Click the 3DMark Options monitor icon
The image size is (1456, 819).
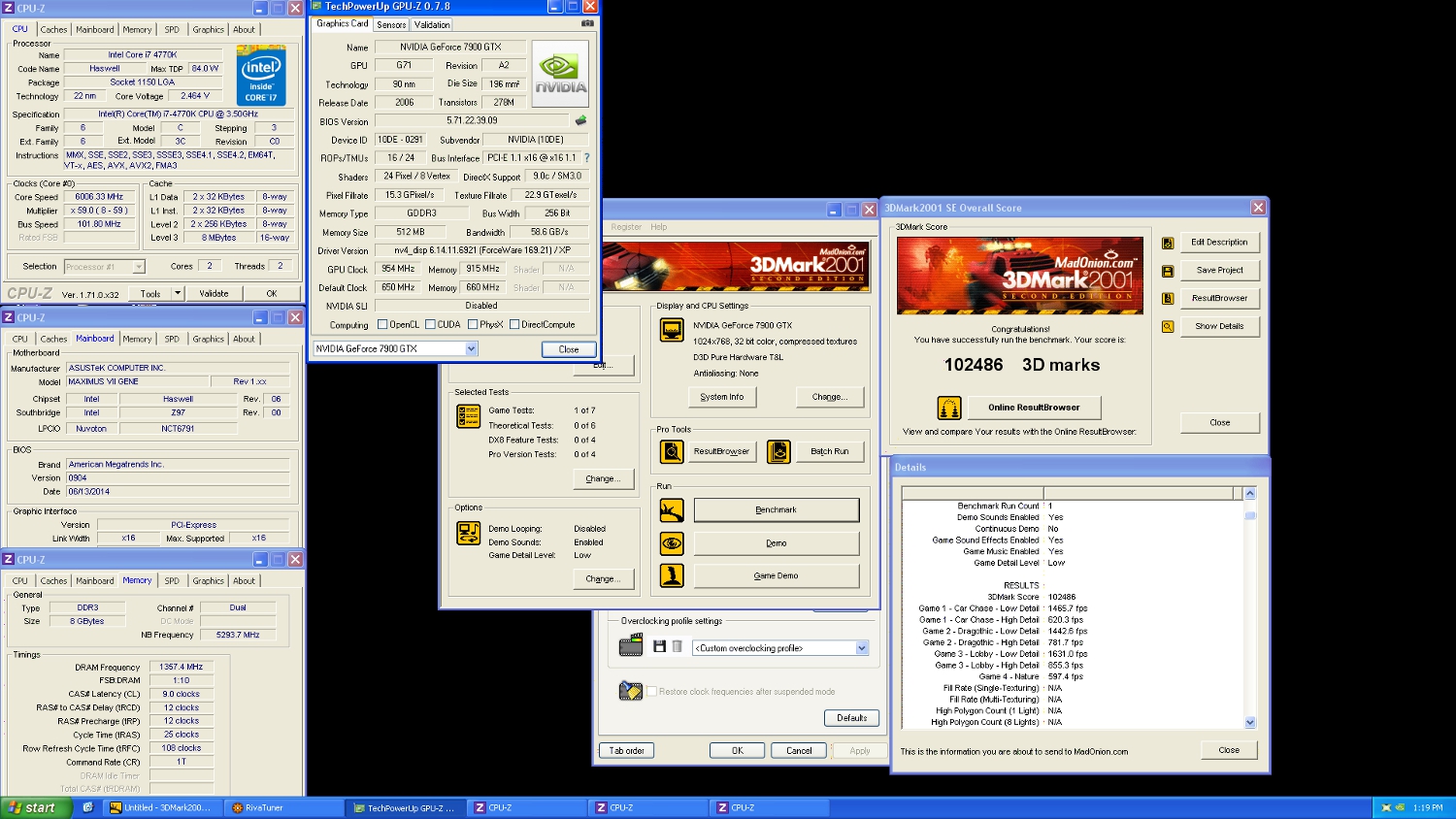[x=468, y=533]
